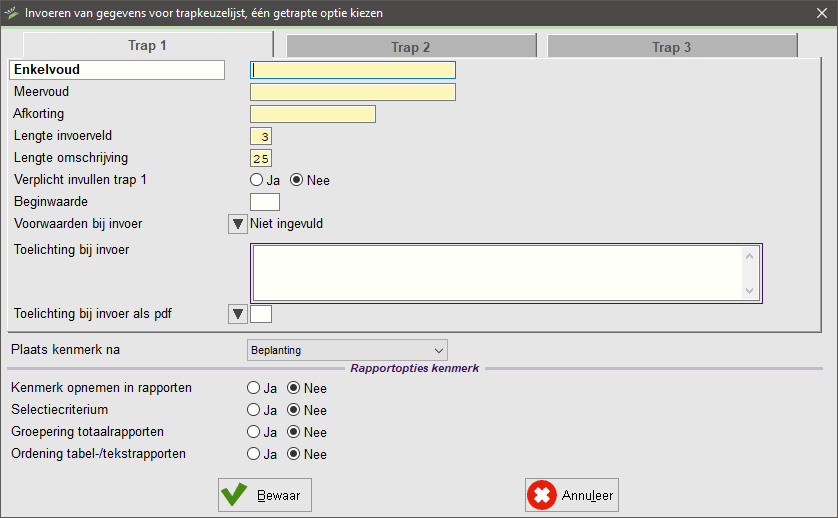Focus the Meervoud text field
This screenshot has height=518, width=838.
pos(353,92)
